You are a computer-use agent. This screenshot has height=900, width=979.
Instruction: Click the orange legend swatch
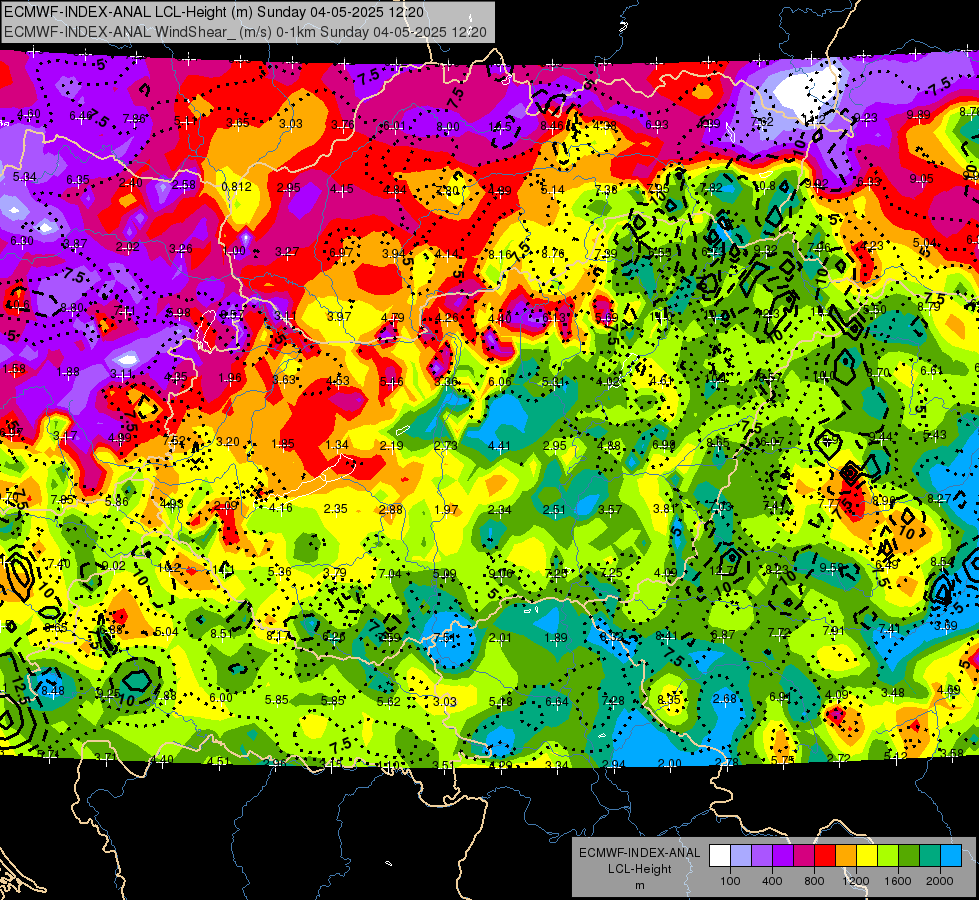845,856
